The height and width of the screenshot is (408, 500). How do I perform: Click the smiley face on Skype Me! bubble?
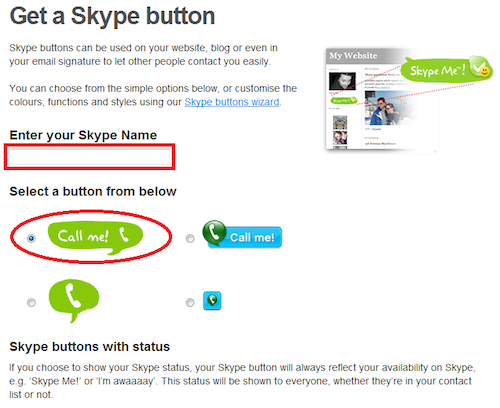(x=484, y=71)
